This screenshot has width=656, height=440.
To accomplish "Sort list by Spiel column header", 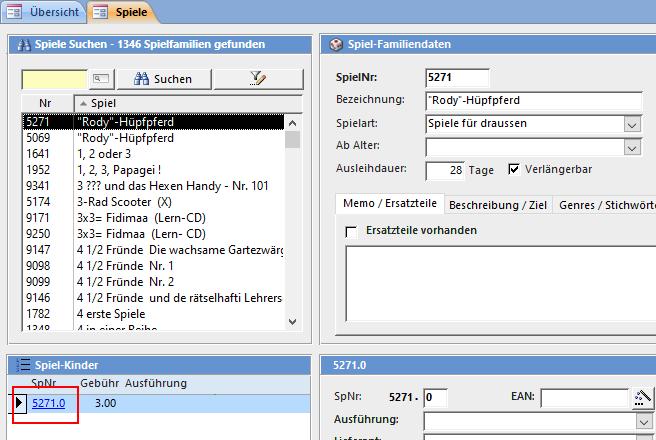I will [188, 103].
